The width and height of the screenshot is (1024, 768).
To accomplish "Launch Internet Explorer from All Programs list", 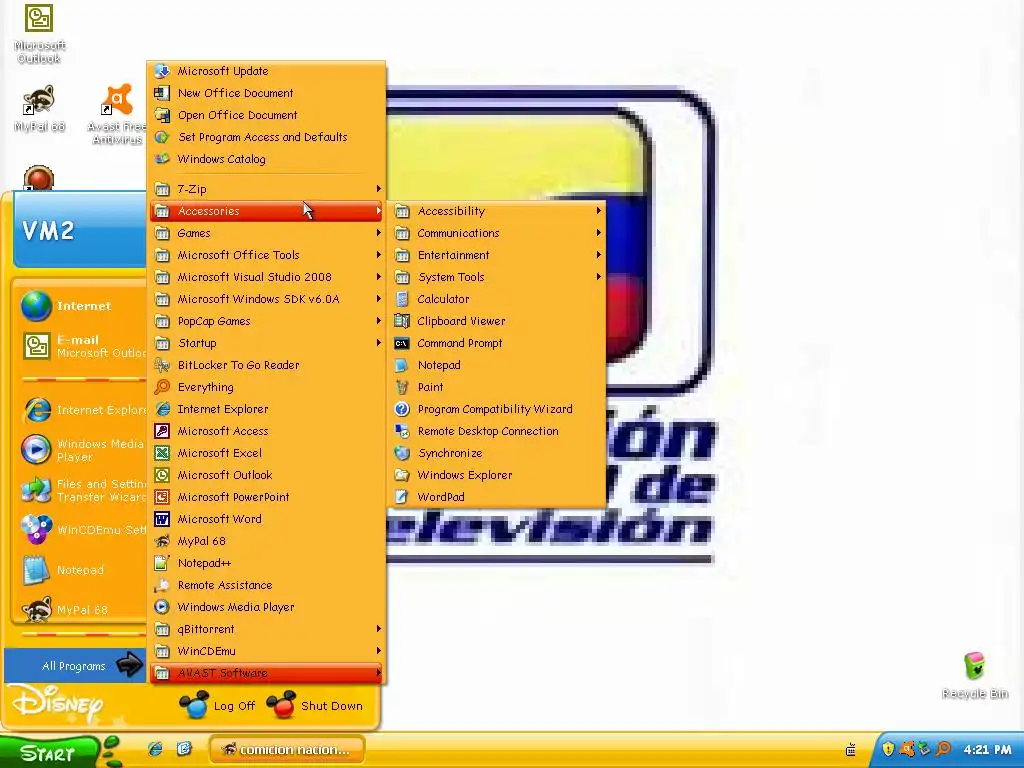I will pyautogui.click(x=266, y=409).
